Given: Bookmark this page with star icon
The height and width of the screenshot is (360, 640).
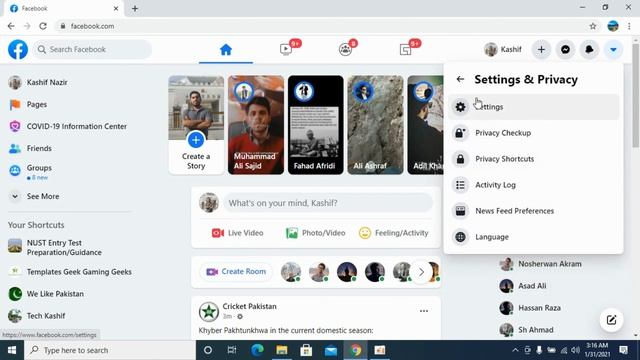Looking at the screenshot, I should tap(593, 26).
